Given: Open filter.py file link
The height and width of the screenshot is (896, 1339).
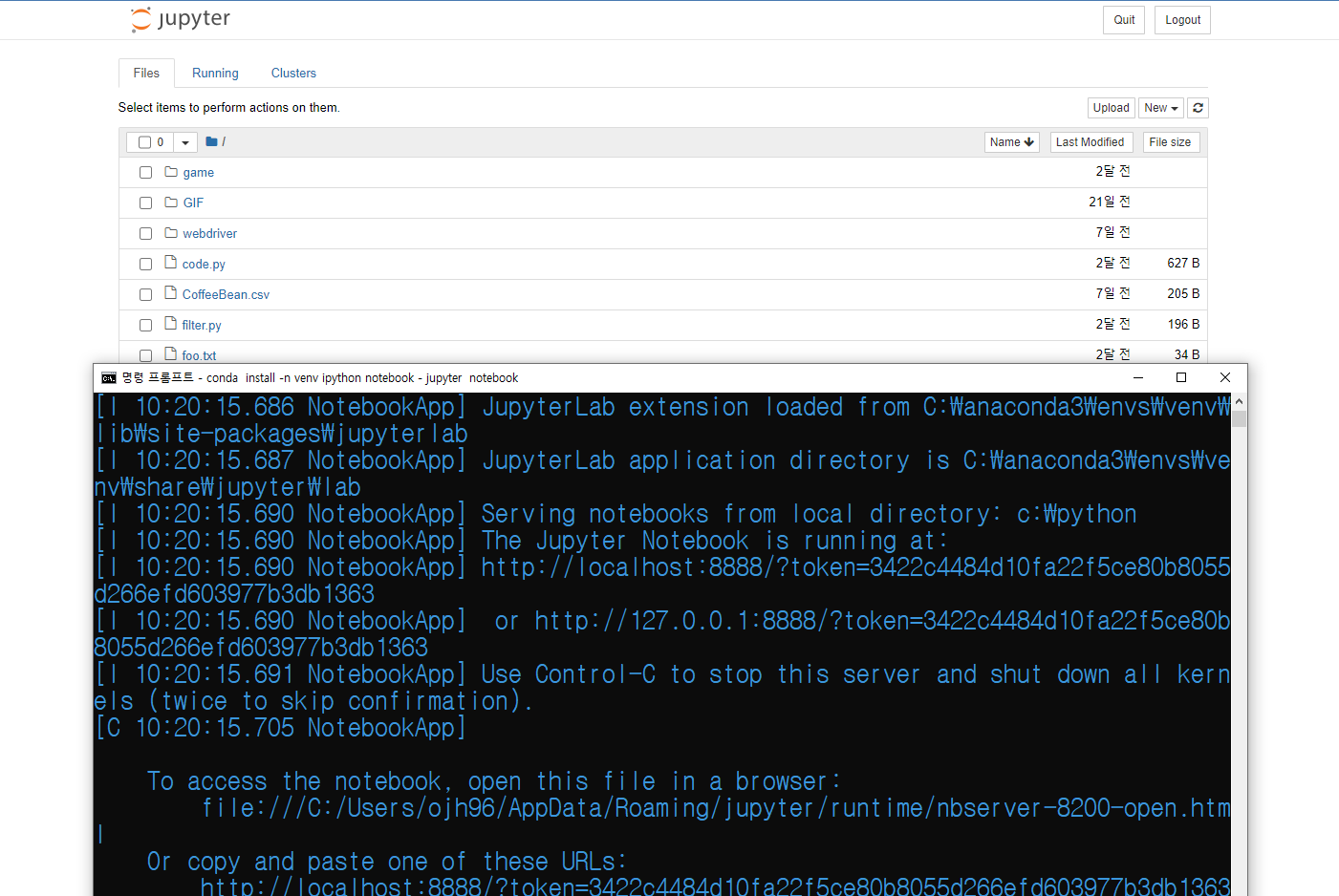Looking at the screenshot, I should point(202,326).
